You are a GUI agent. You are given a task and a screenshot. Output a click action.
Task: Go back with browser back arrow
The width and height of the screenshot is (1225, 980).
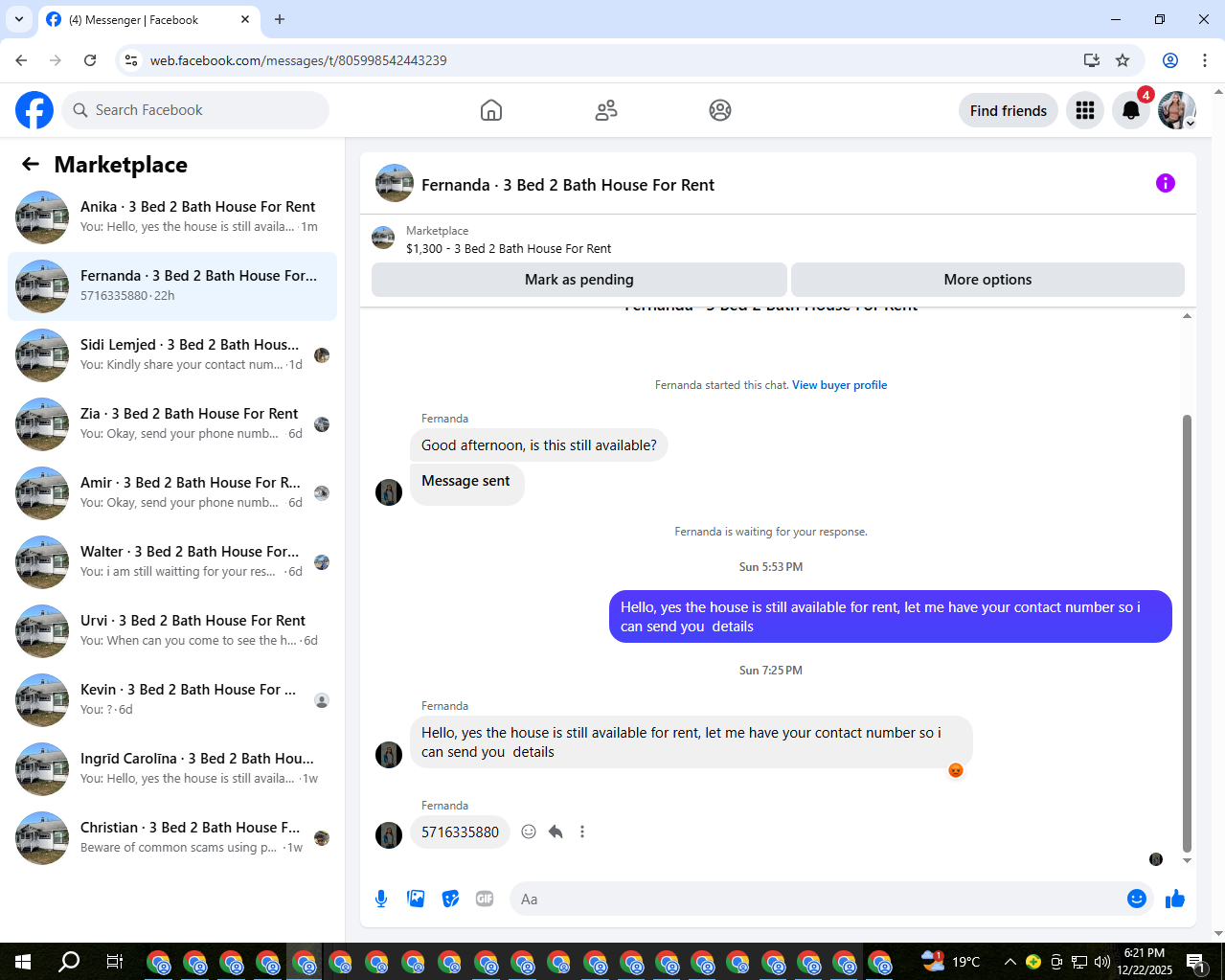click(x=21, y=60)
